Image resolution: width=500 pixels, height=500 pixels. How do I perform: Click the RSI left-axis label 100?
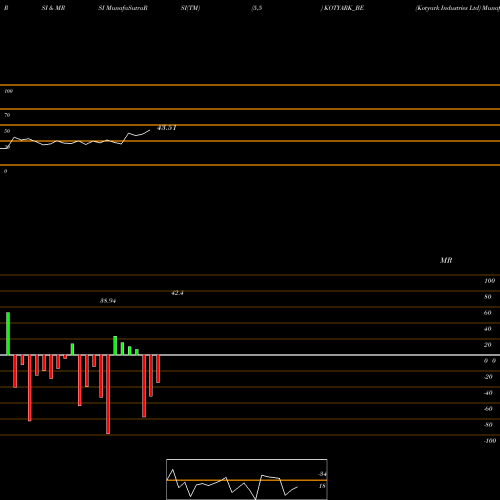[x=8, y=91]
